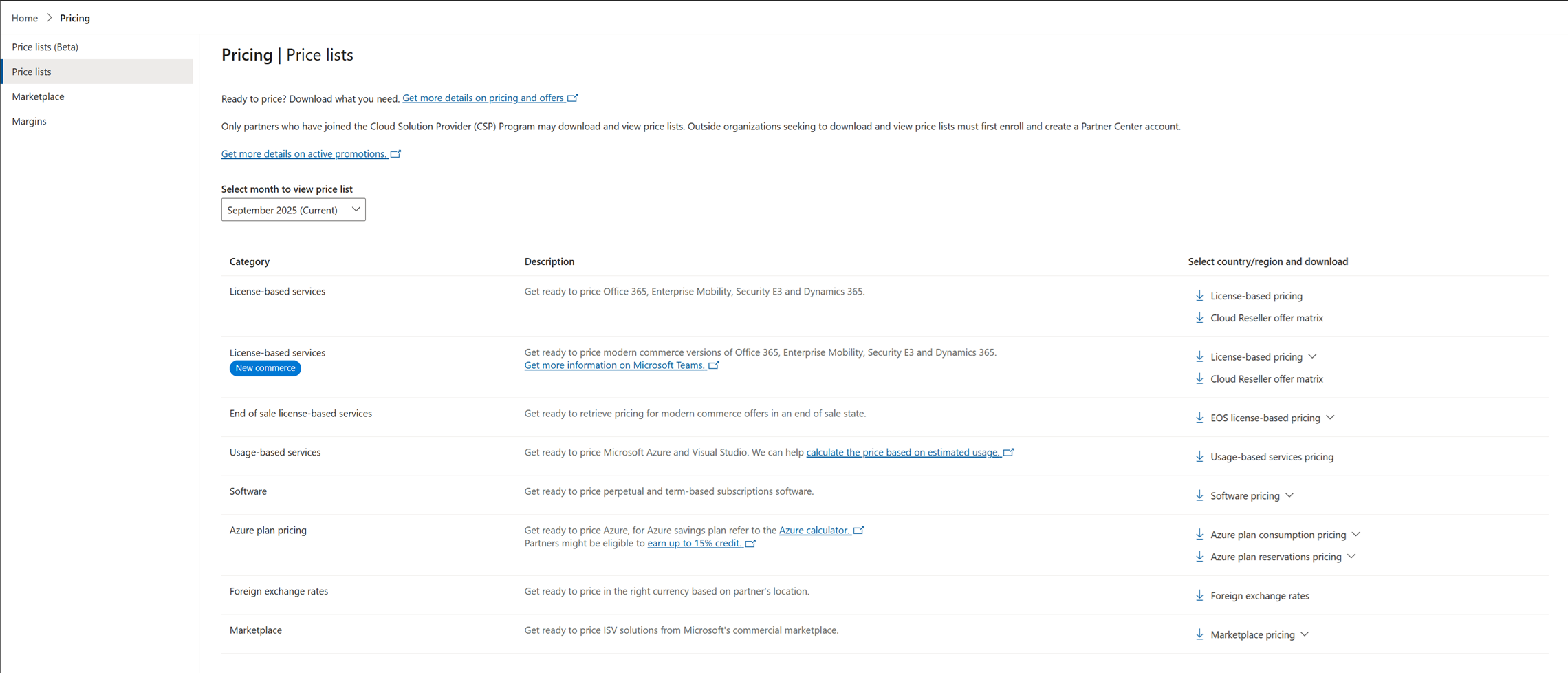1568x673 pixels.
Task: Click download icon for Usage-based services pricing
Action: tap(1199, 456)
